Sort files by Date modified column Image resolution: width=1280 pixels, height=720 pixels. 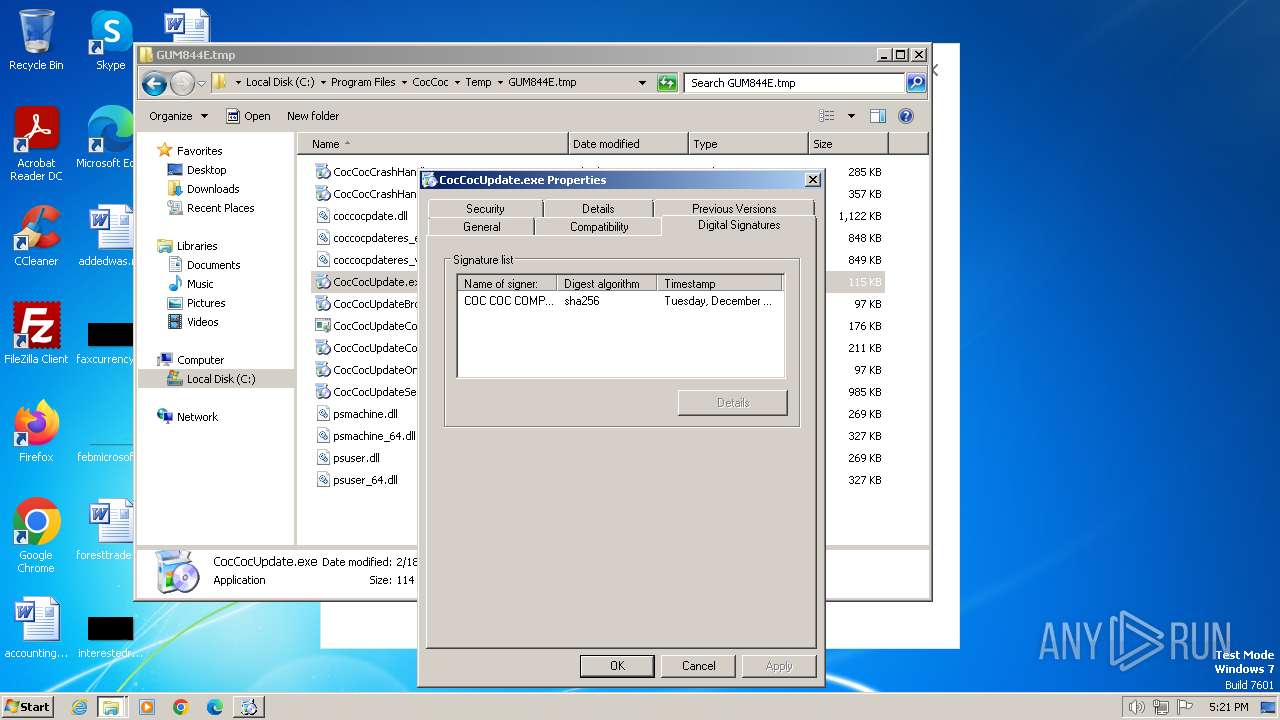[628, 144]
